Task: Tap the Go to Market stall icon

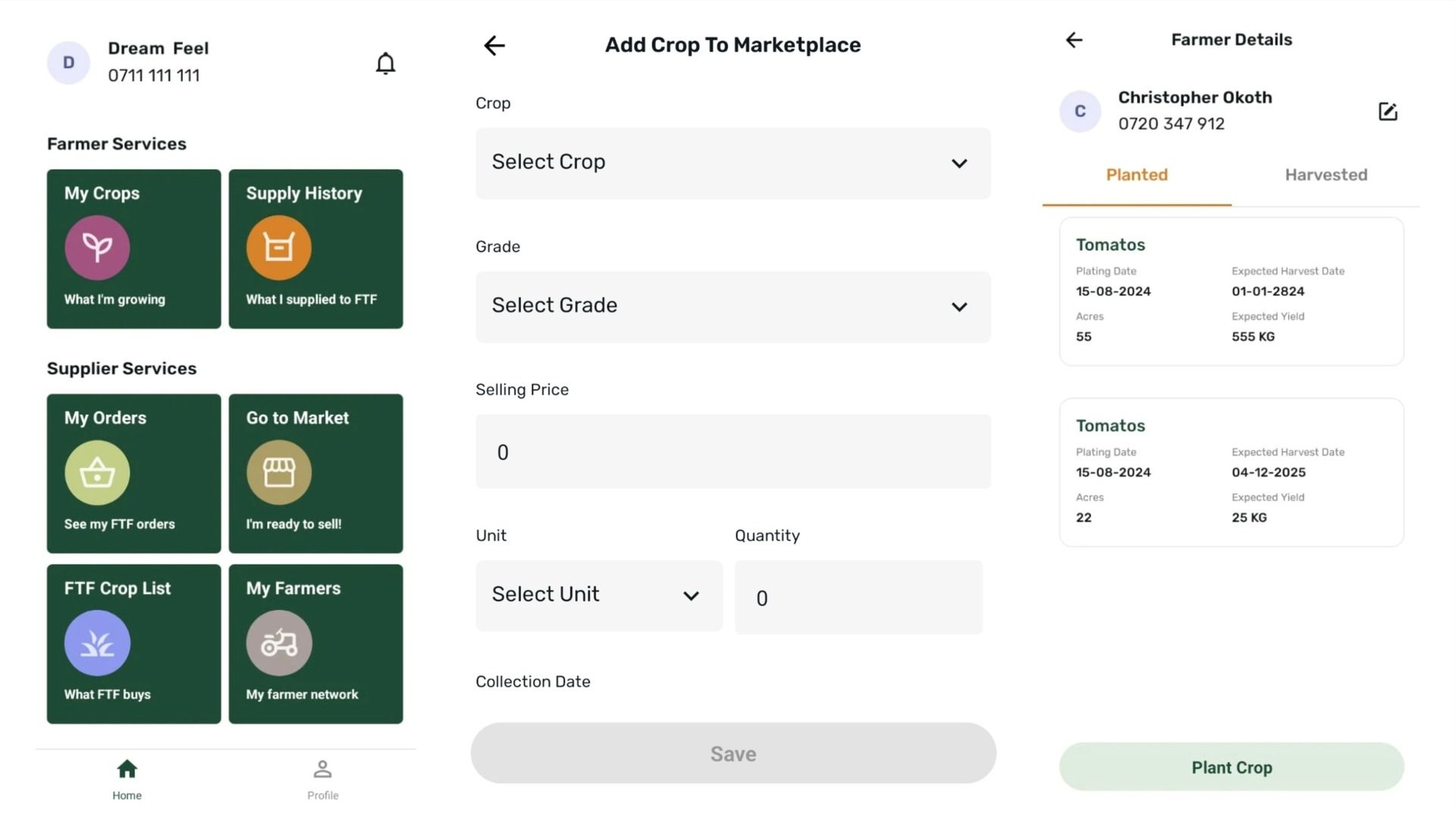Action: coord(278,472)
